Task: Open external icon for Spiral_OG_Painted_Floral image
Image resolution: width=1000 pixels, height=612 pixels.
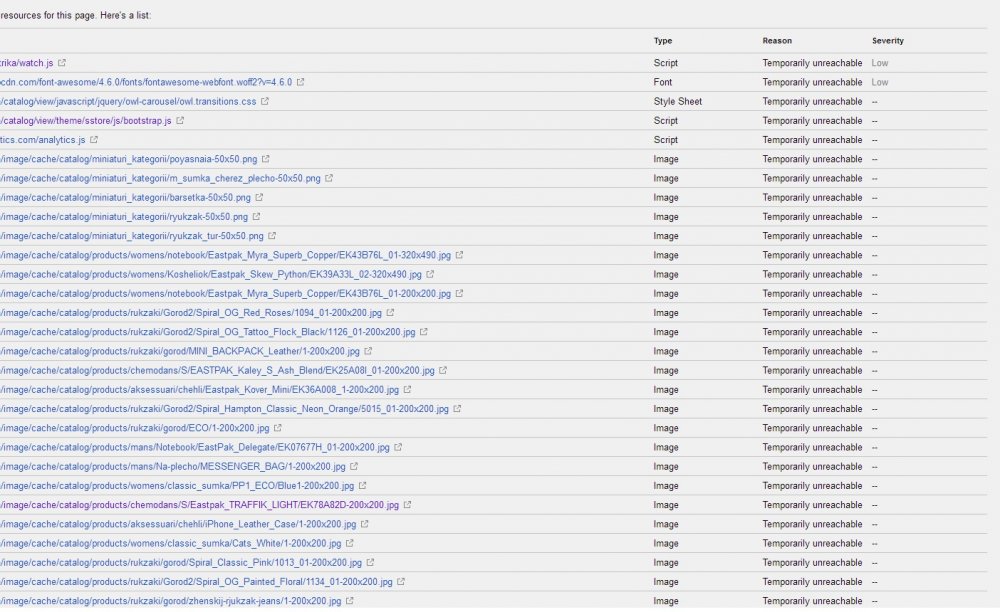Action: click(401, 582)
